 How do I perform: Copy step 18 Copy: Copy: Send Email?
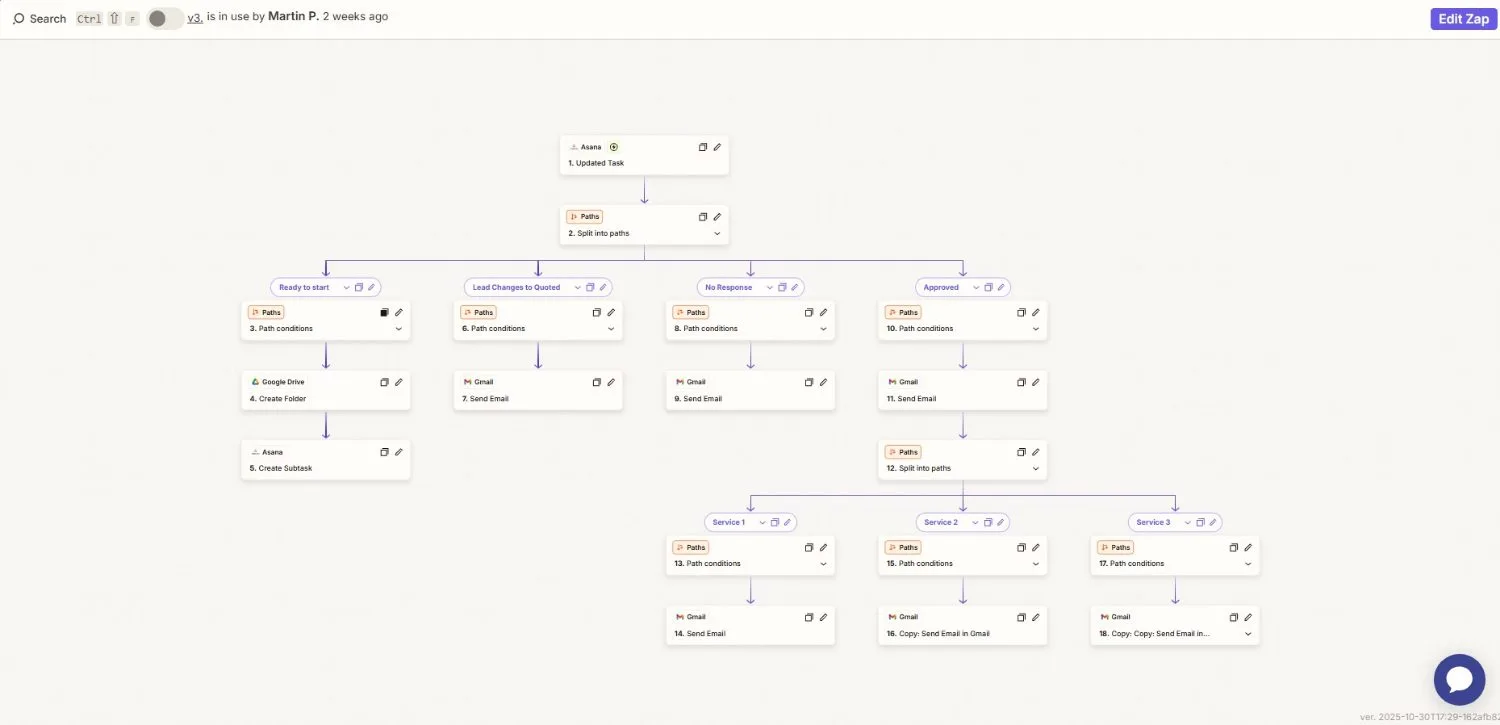(1234, 617)
